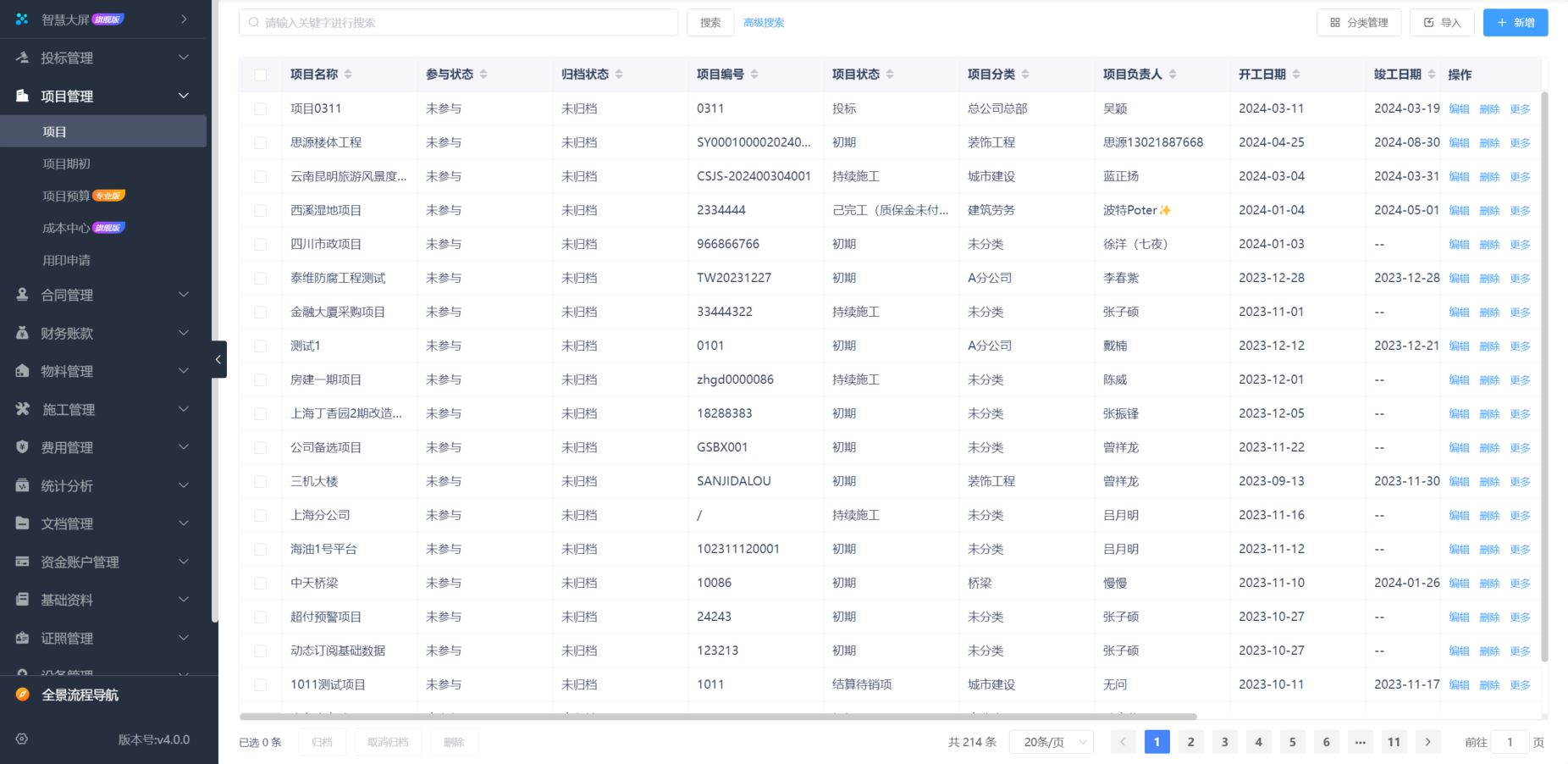Expand the 物料管理 menu chevron
The width and height of the screenshot is (1568, 764).
click(x=184, y=370)
